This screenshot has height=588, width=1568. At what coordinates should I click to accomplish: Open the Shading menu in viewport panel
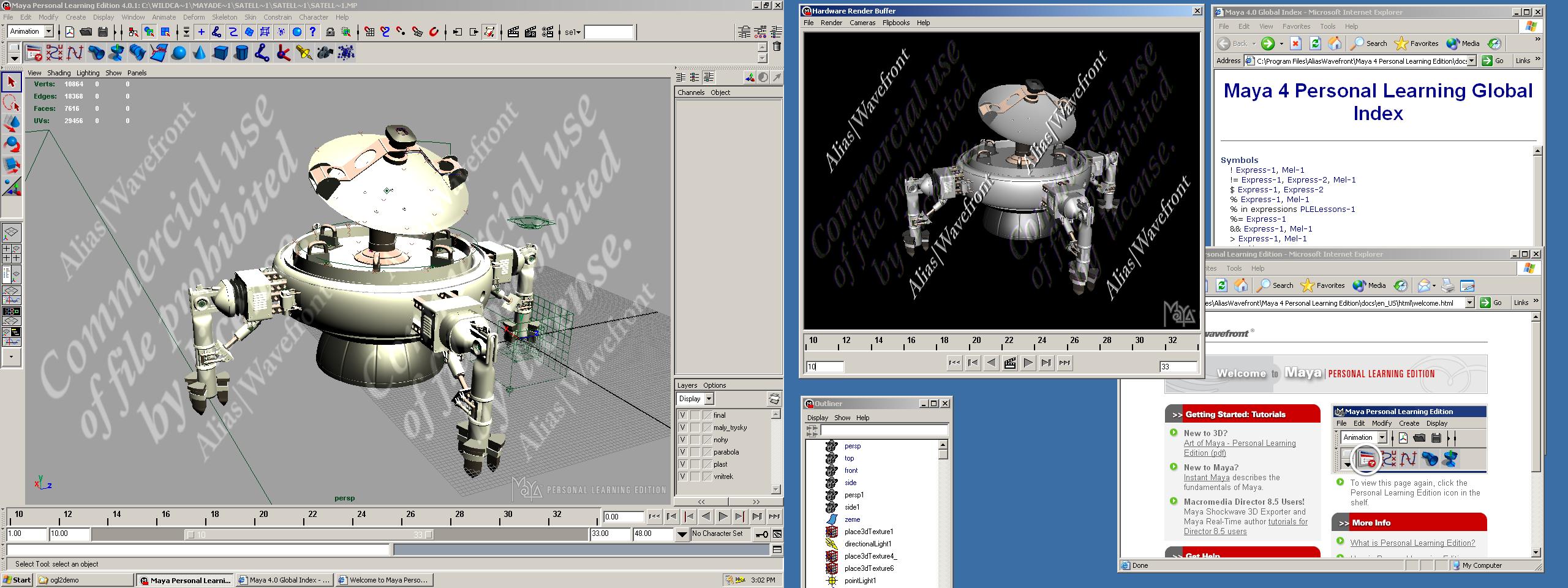(x=59, y=73)
